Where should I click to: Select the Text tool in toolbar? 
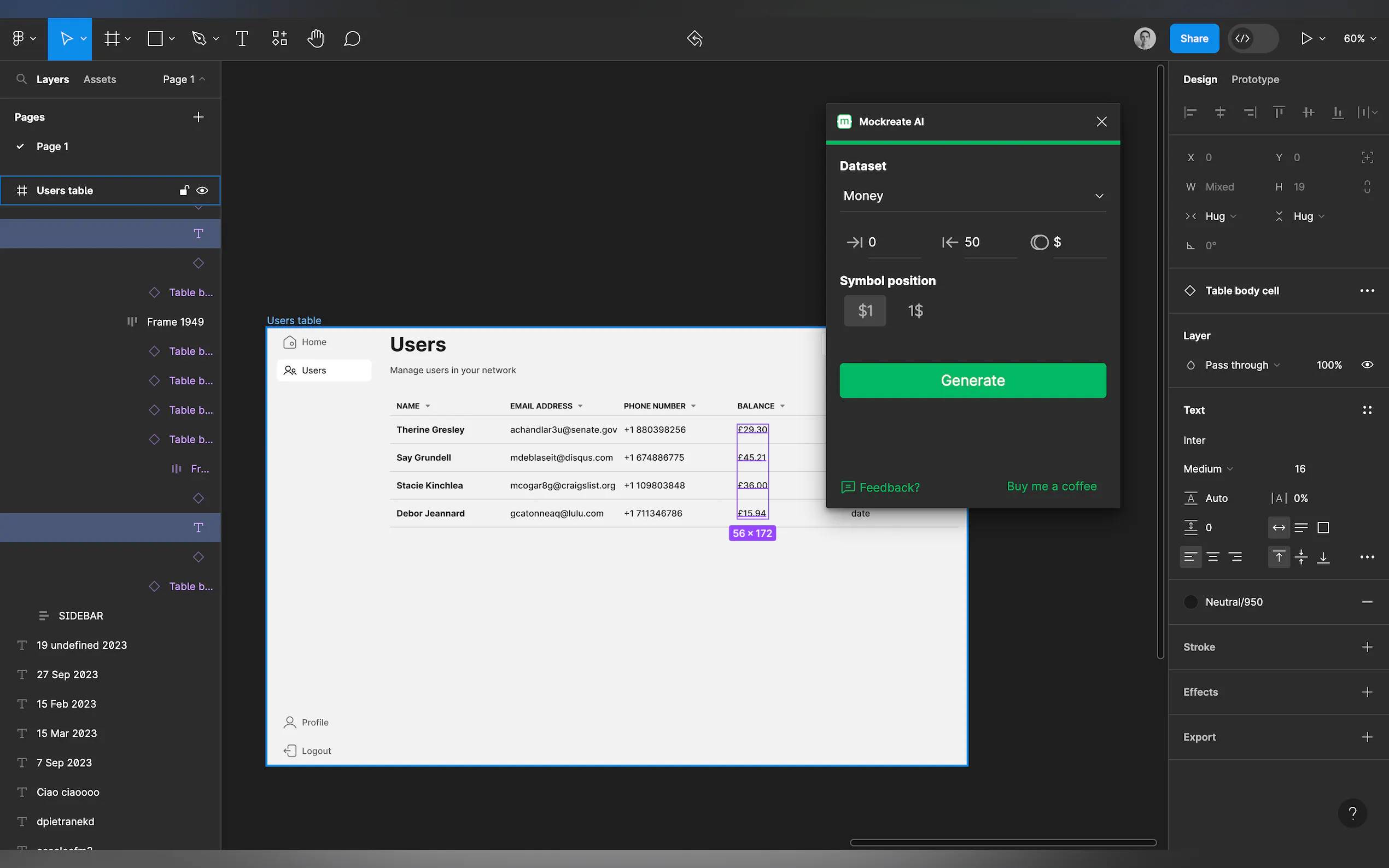(242, 38)
